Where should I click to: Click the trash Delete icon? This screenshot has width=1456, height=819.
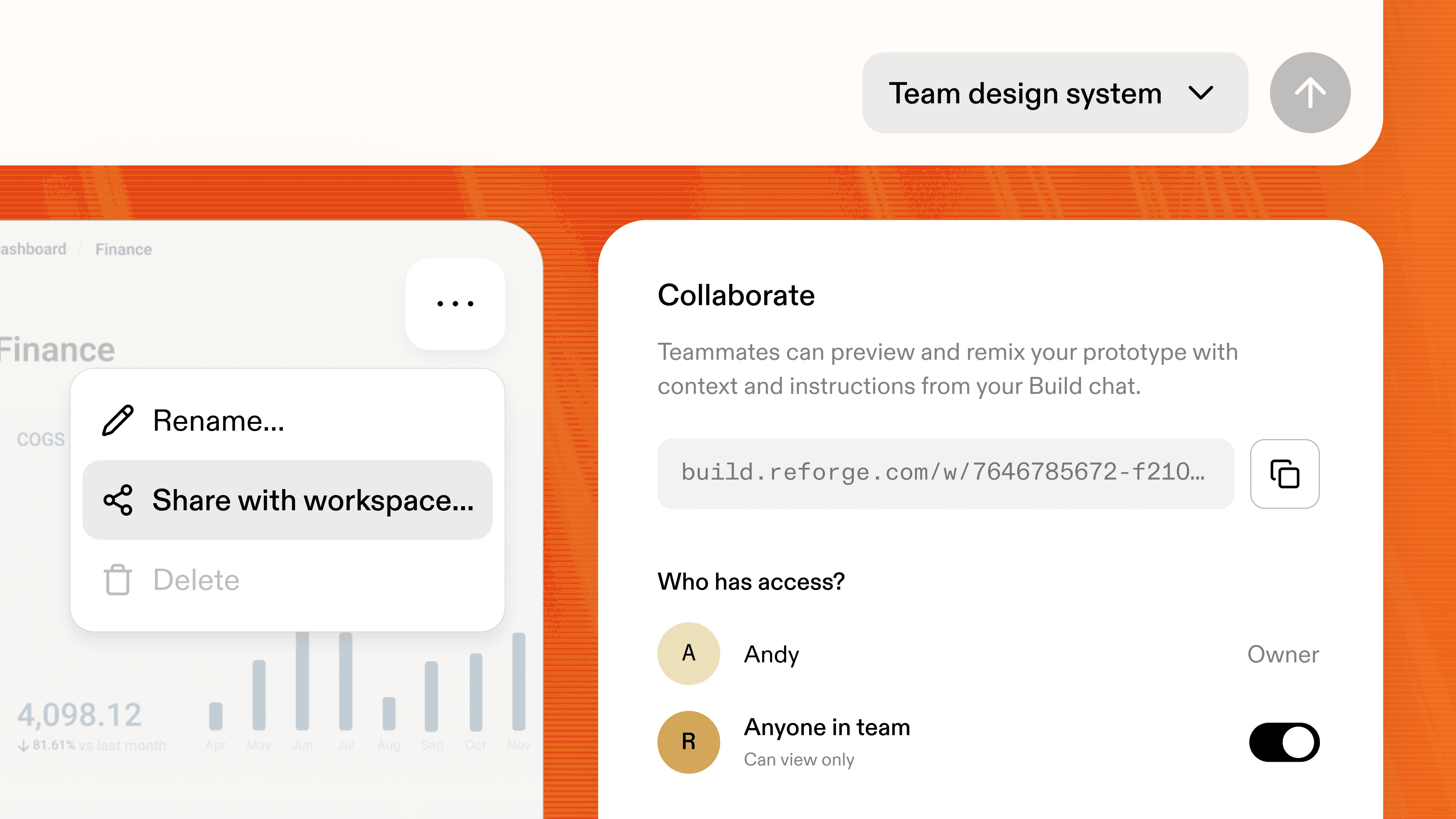click(x=117, y=579)
